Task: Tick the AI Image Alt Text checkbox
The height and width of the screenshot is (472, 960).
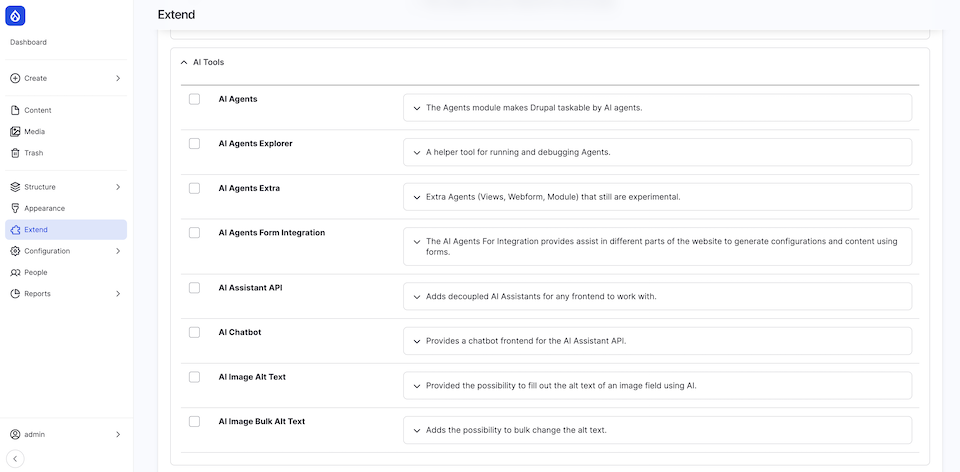Action: (x=194, y=376)
